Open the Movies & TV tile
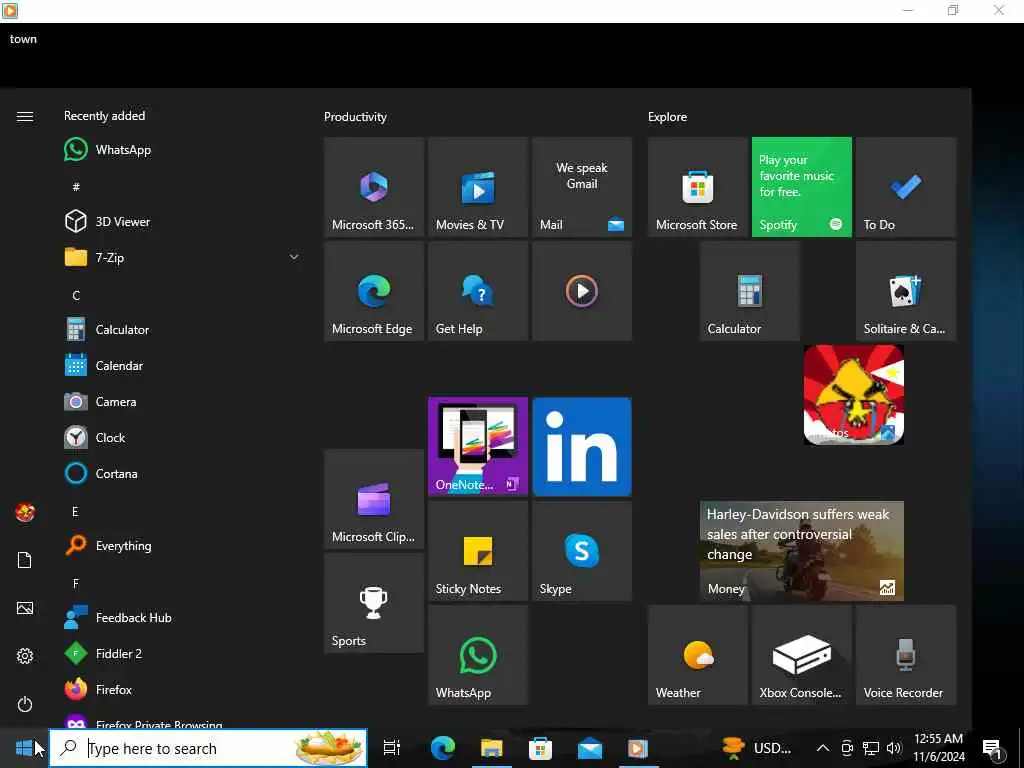 coord(478,187)
